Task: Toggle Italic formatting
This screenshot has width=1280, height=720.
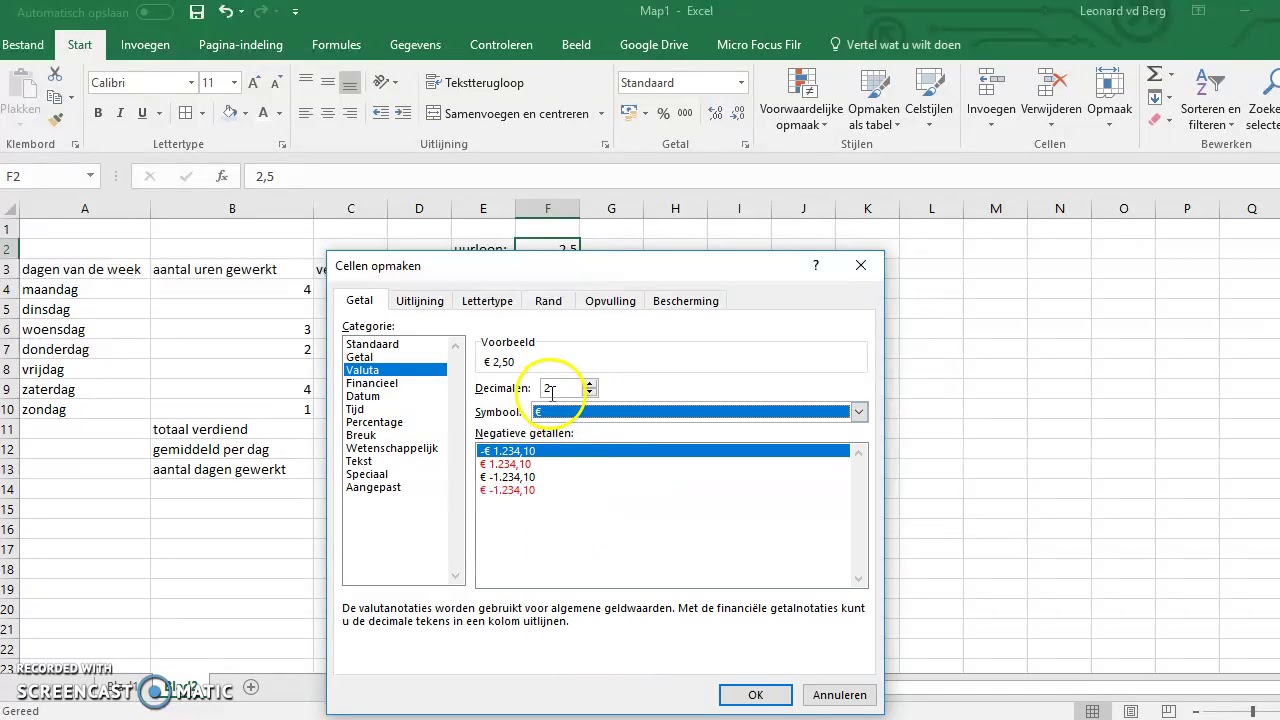Action: coord(120,113)
